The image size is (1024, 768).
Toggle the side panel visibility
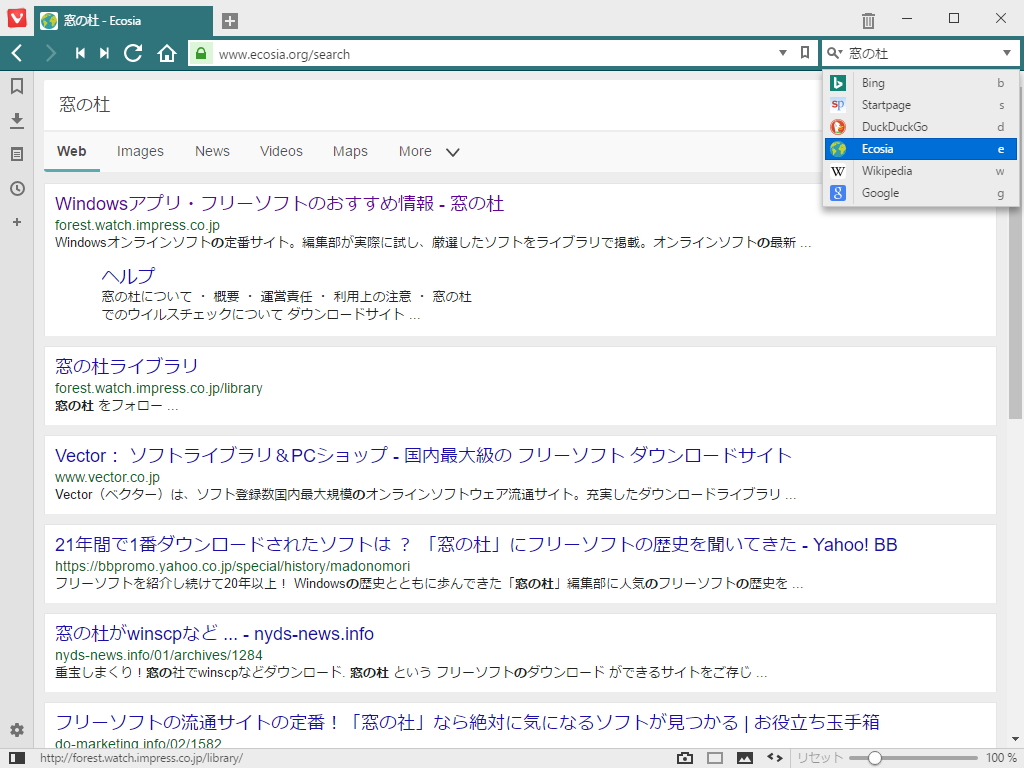[712, 758]
